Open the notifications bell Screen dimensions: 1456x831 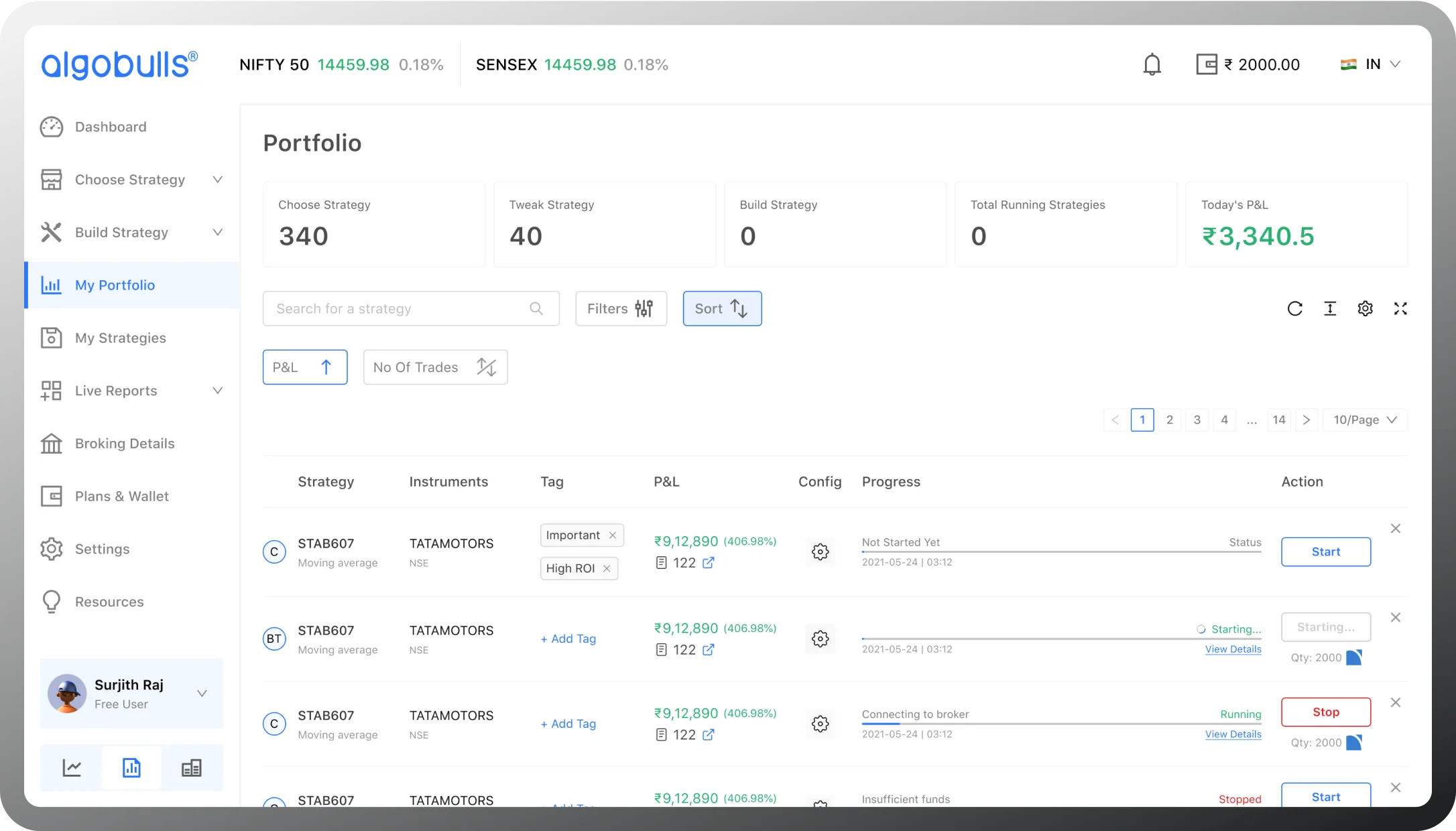1152,64
